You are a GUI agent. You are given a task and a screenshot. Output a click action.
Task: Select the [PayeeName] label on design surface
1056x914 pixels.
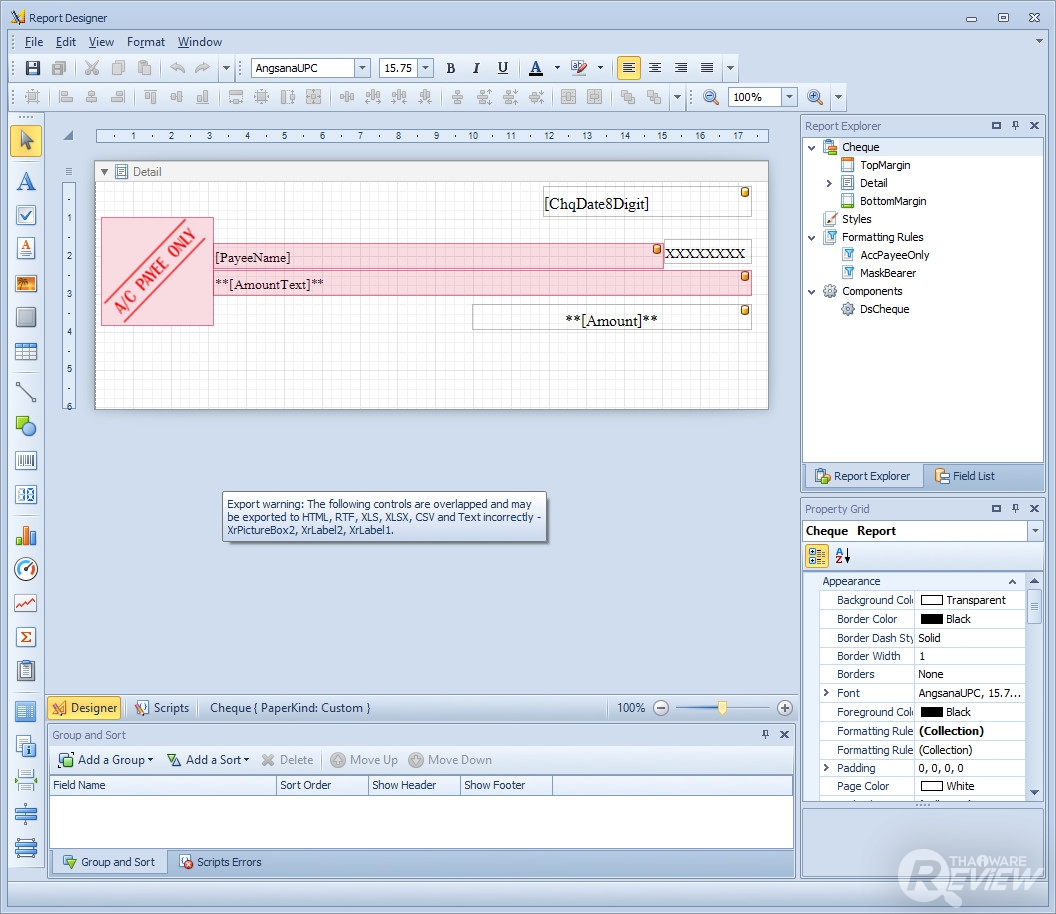coord(438,257)
